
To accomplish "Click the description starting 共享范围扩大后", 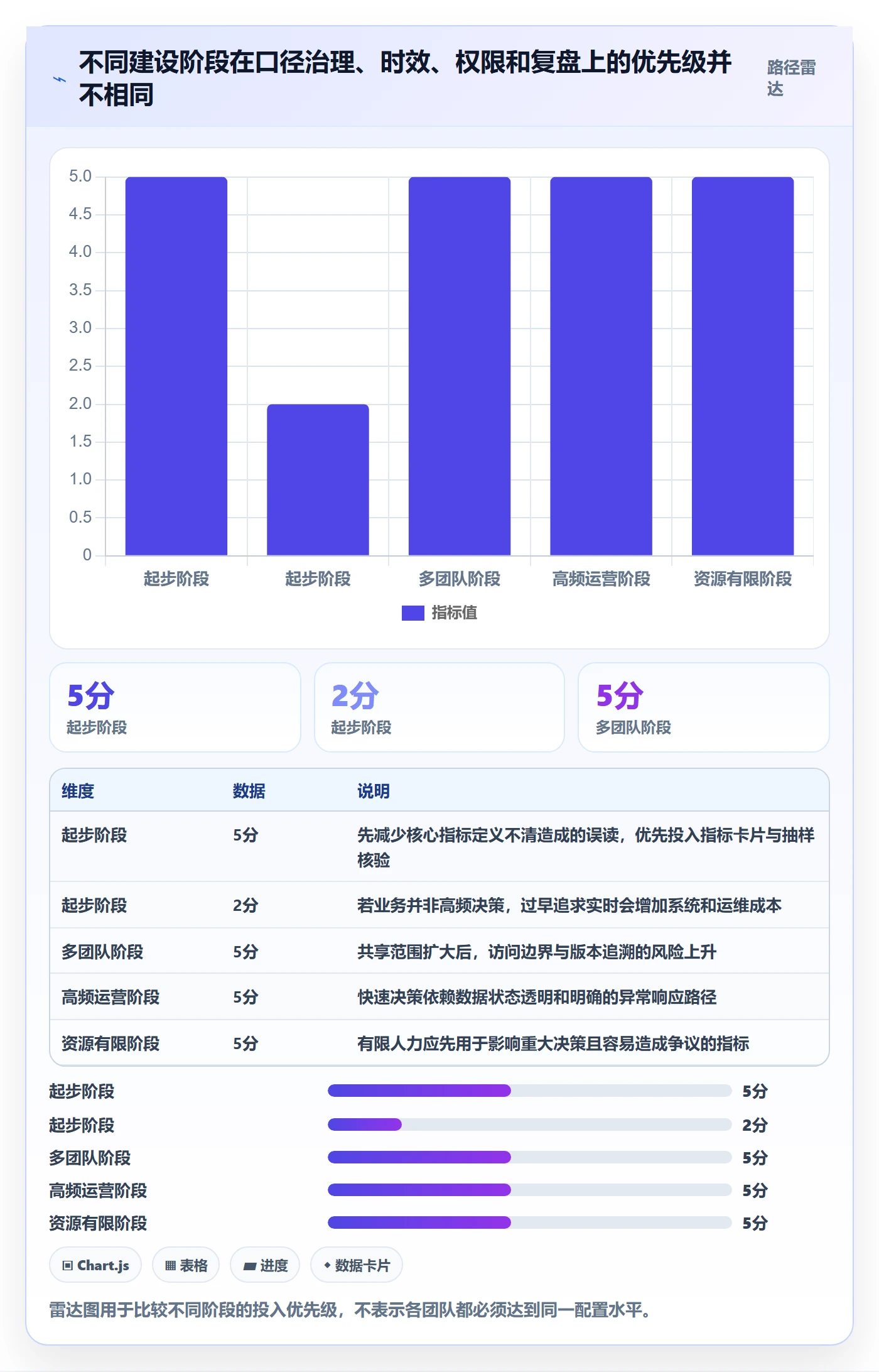I will coord(537,952).
